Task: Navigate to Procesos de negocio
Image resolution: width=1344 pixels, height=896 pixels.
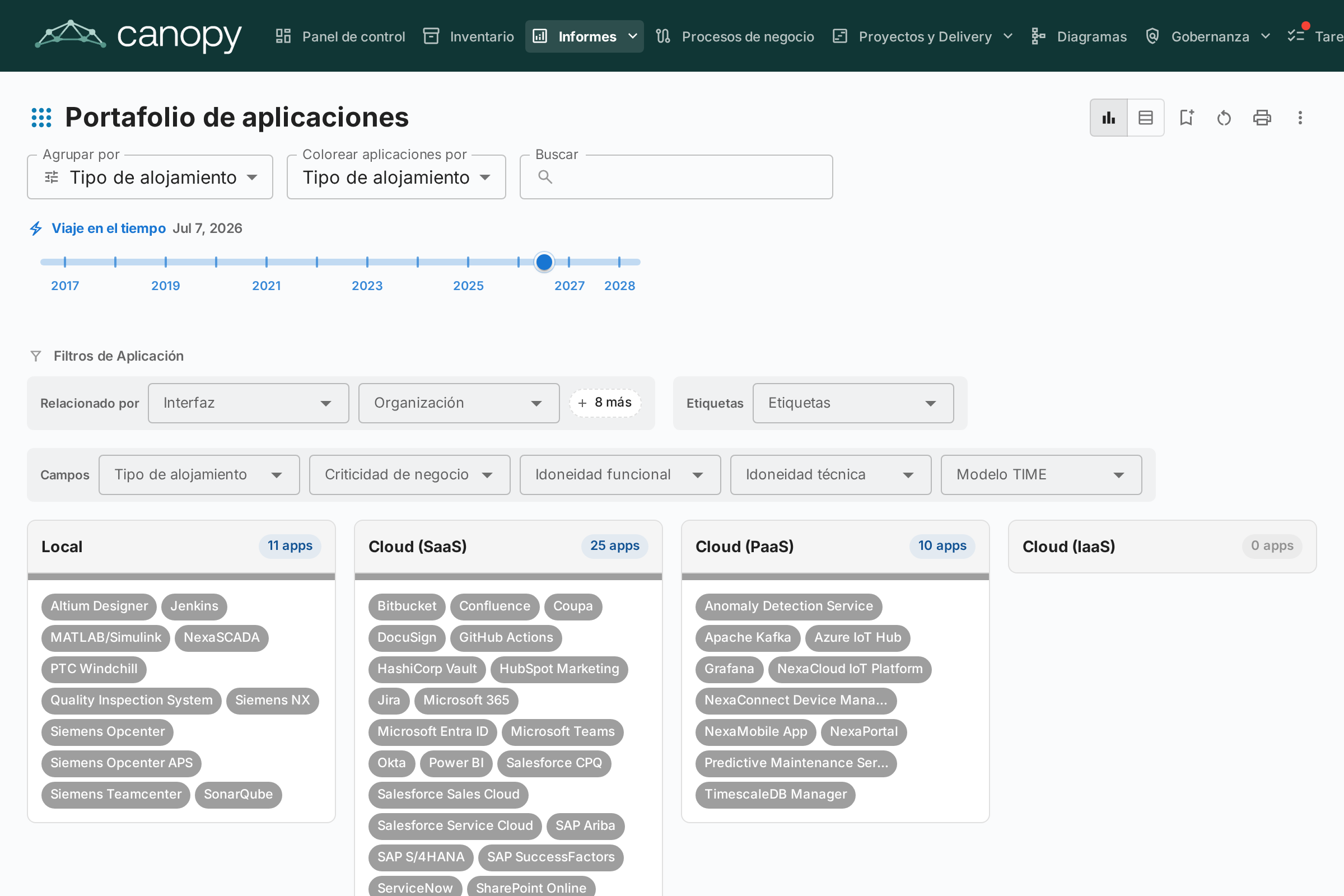Action: (735, 36)
